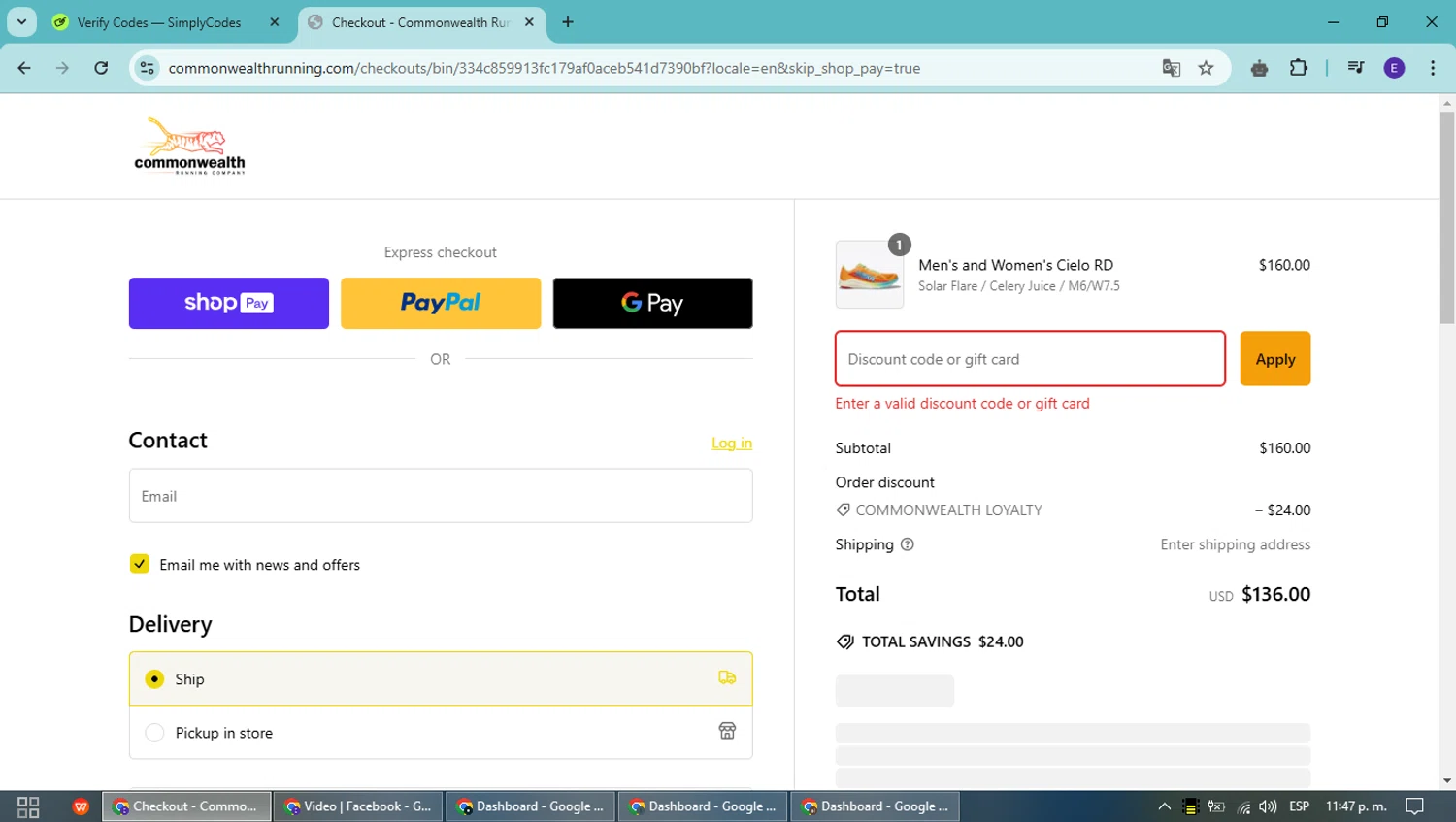
Task: Open the tab search dropdown arrow
Action: pyautogui.click(x=21, y=22)
